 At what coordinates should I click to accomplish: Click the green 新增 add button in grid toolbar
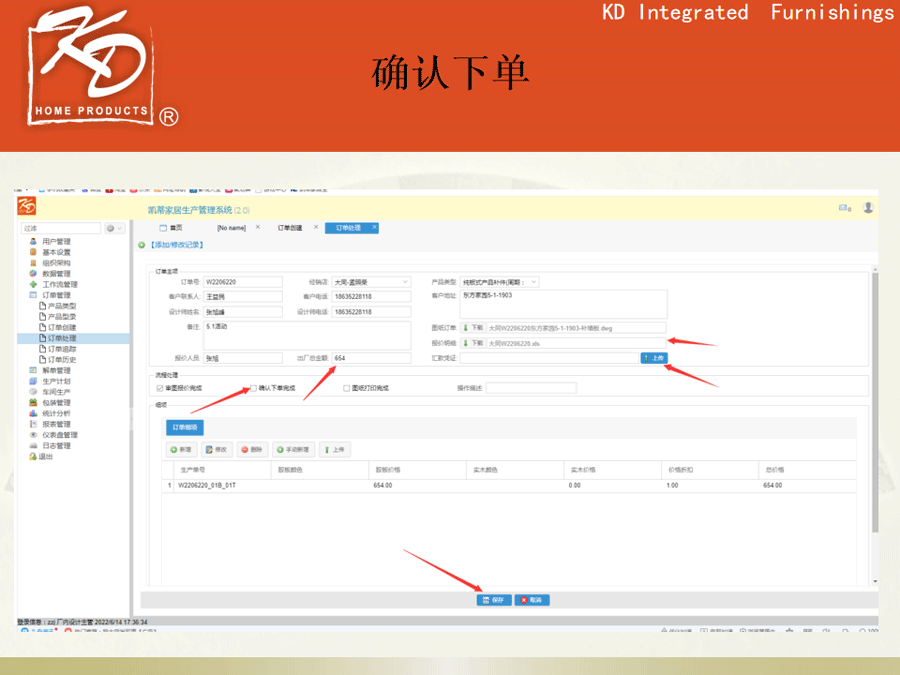(x=181, y=450)
